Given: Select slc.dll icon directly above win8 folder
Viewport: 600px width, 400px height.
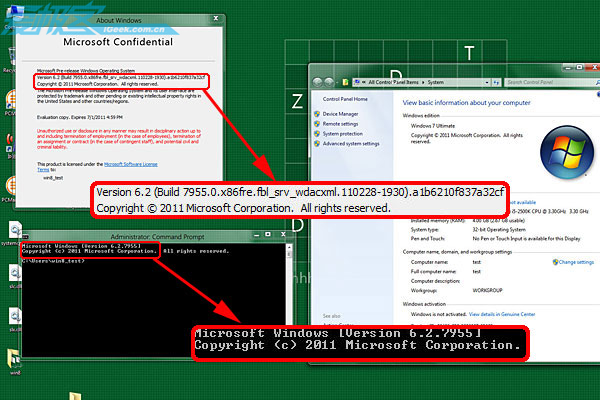Looking at the screenshot, I should pos(15,320).
